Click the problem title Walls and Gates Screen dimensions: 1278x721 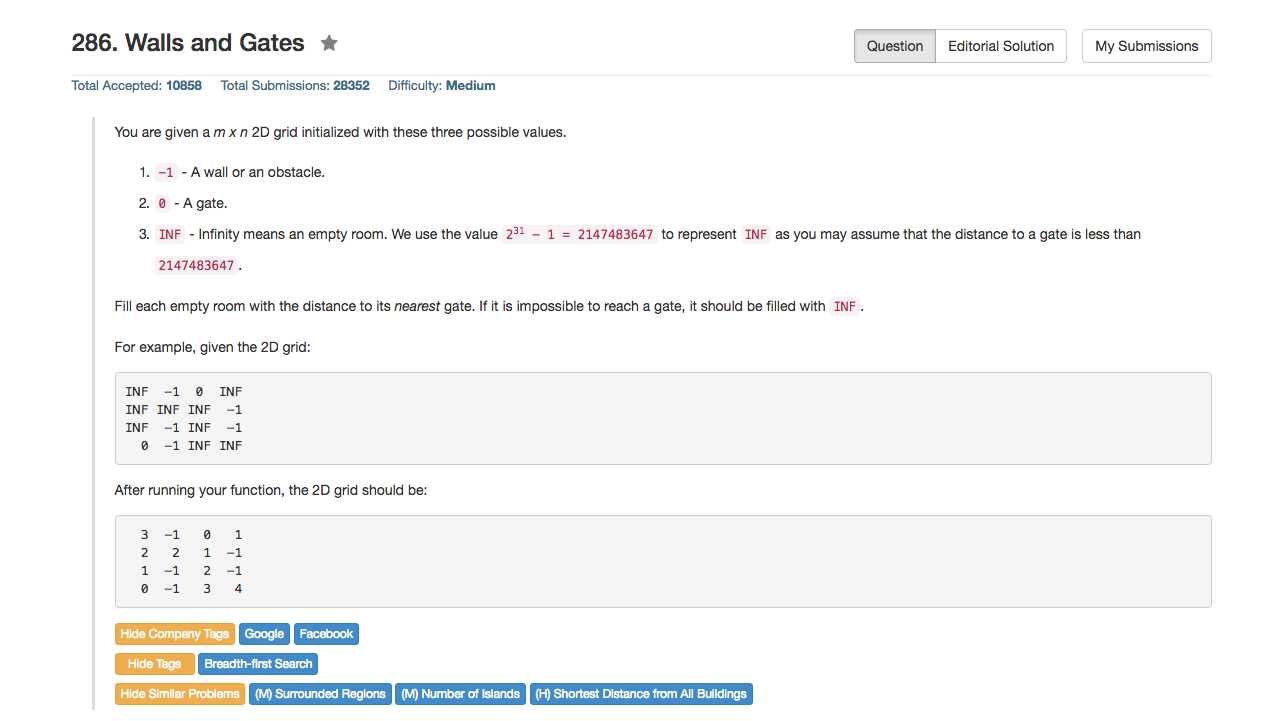click(188, 43)
